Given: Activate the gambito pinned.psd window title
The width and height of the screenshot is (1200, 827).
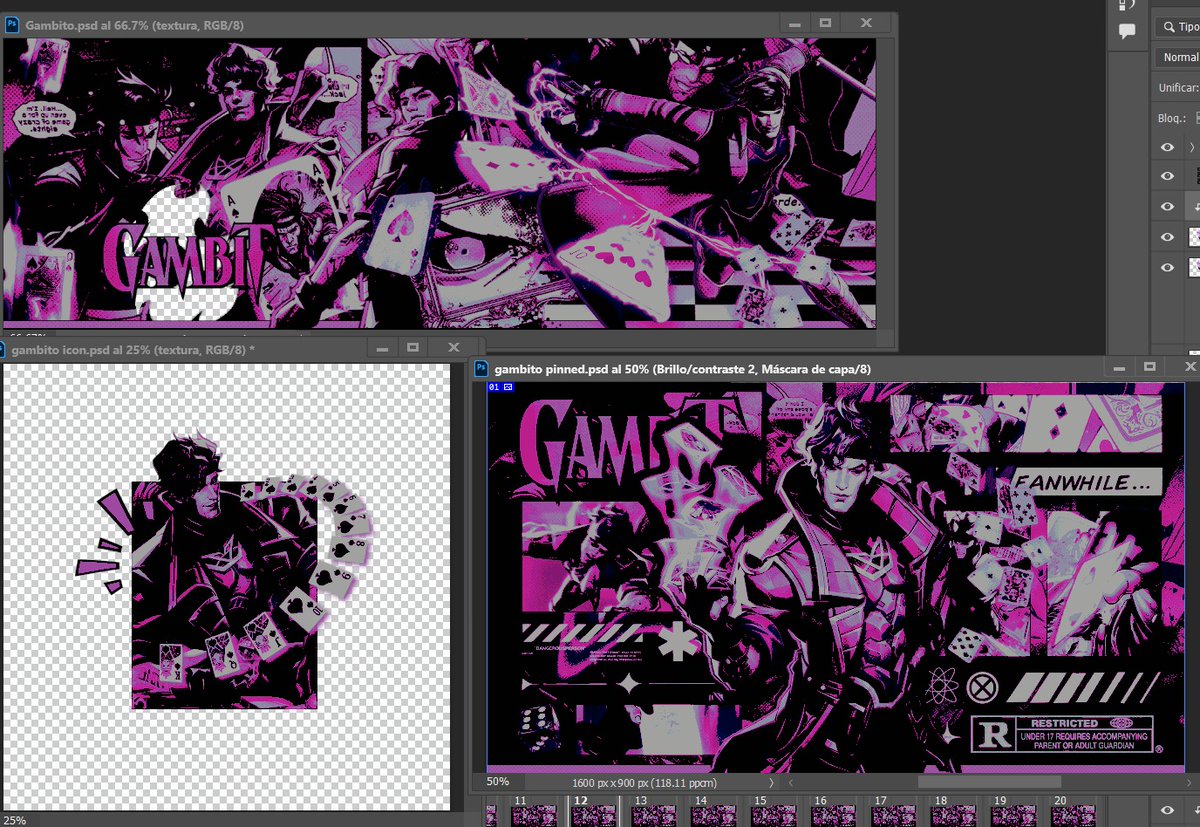Looking at the screenshot, I should point(683,369).
